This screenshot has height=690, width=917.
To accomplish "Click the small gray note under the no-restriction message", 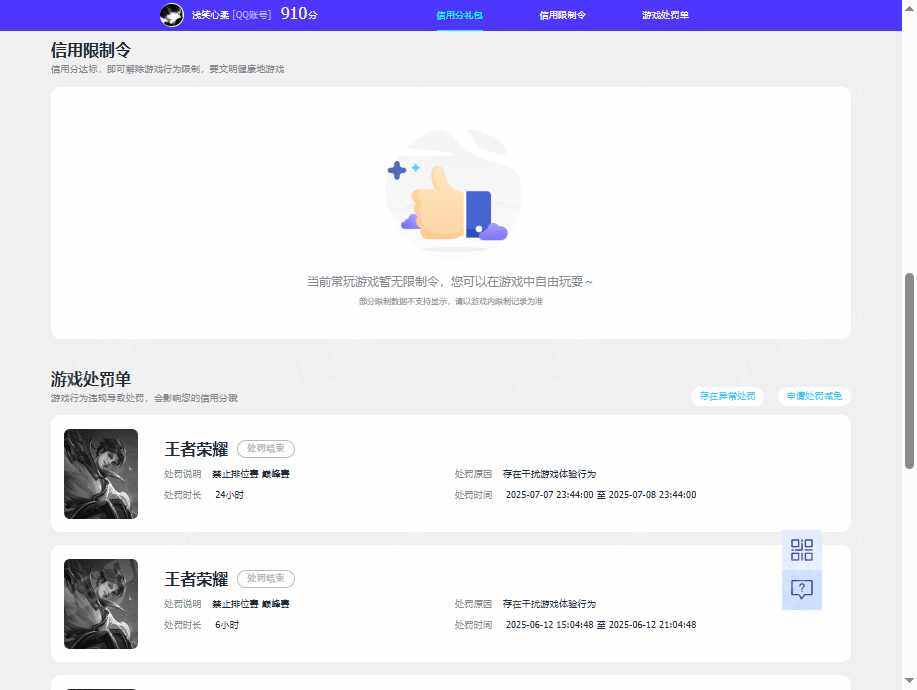I will (450, 301).
